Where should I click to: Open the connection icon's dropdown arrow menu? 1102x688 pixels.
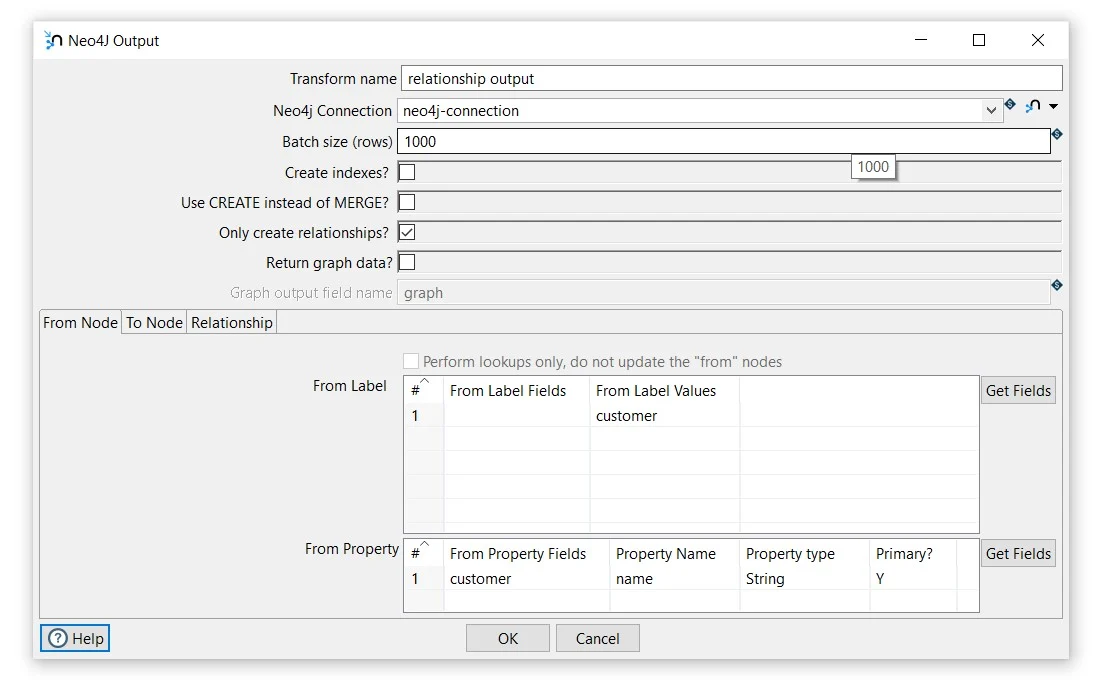click(1053, 107)
